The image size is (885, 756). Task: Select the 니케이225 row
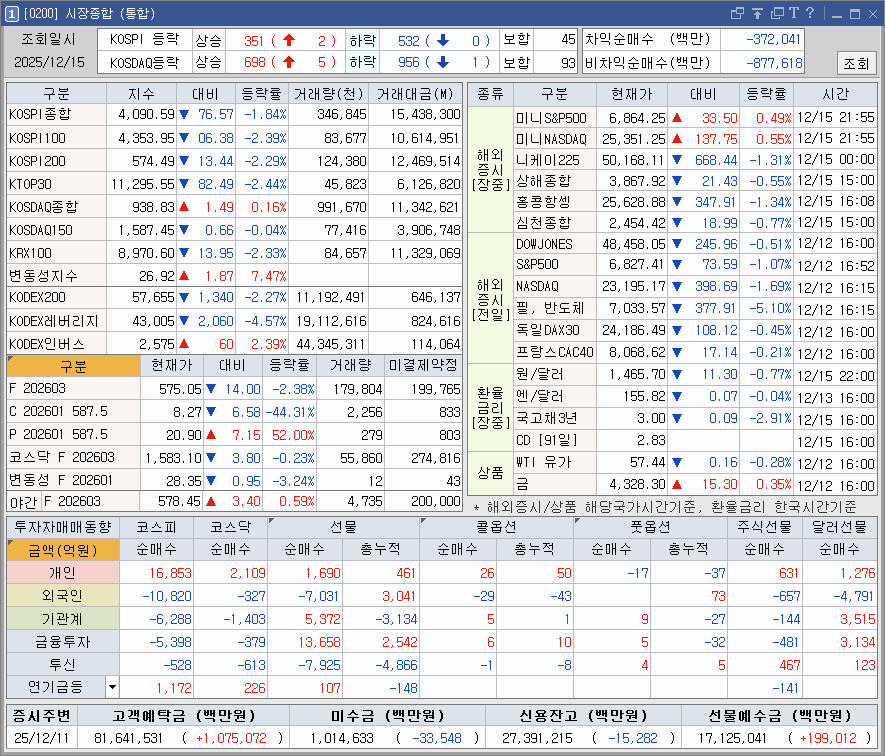(695, 160)
